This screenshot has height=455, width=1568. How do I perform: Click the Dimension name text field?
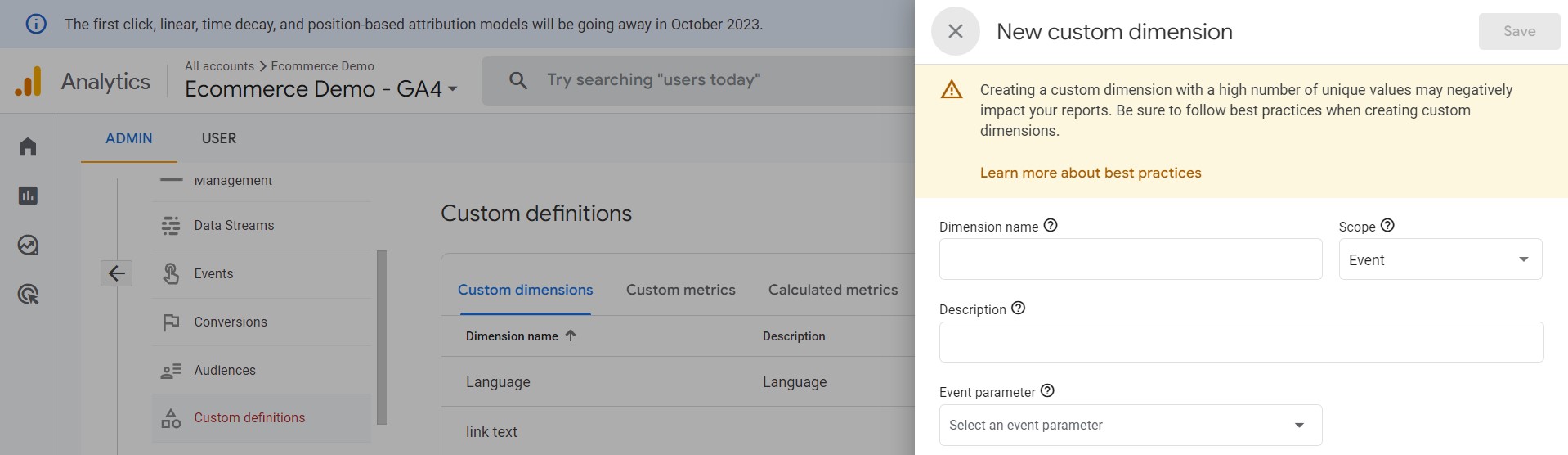(1130, 259)
